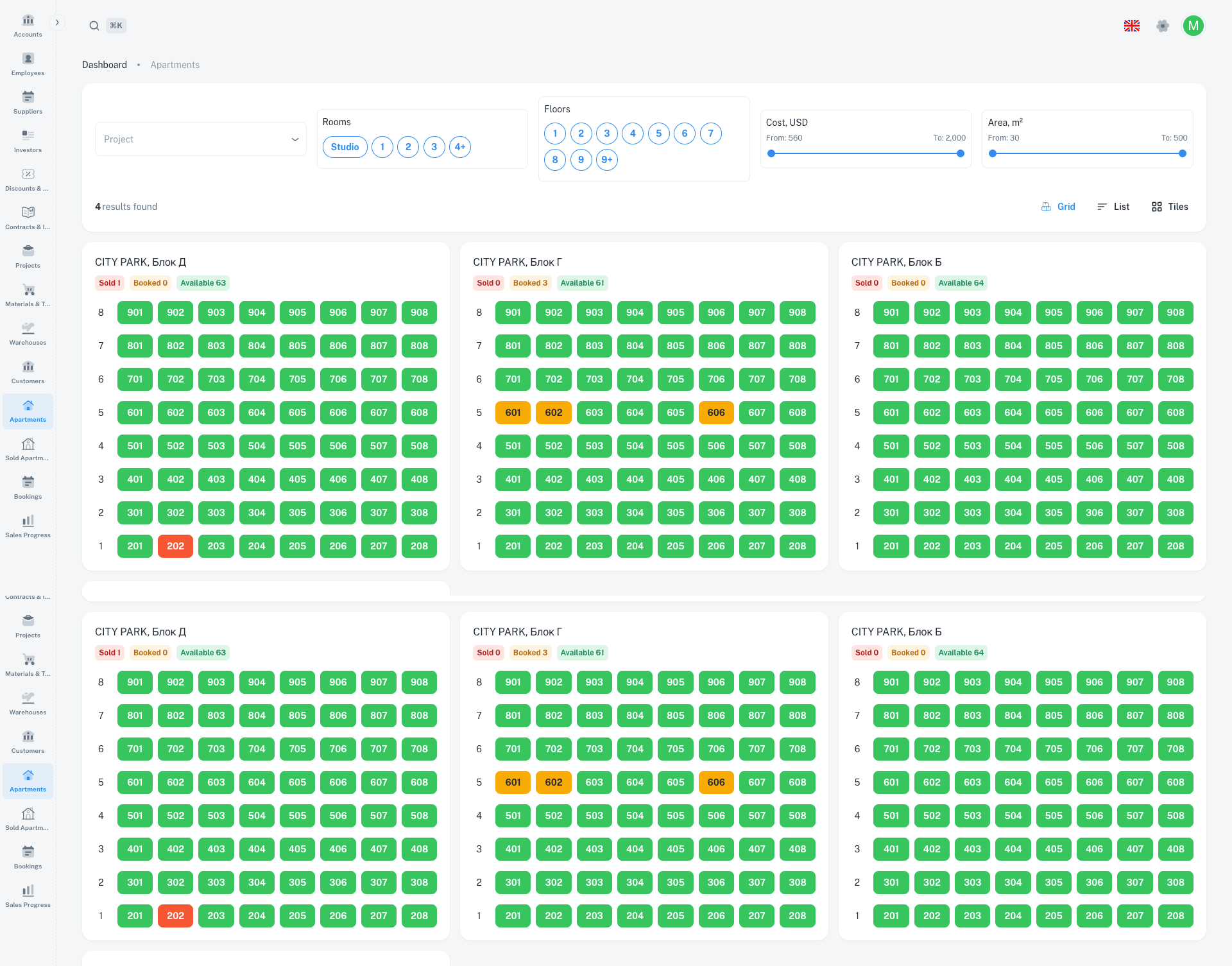Switch to the List view
This screenshot has width=1232, height=966.
[x=1113, y=207]
